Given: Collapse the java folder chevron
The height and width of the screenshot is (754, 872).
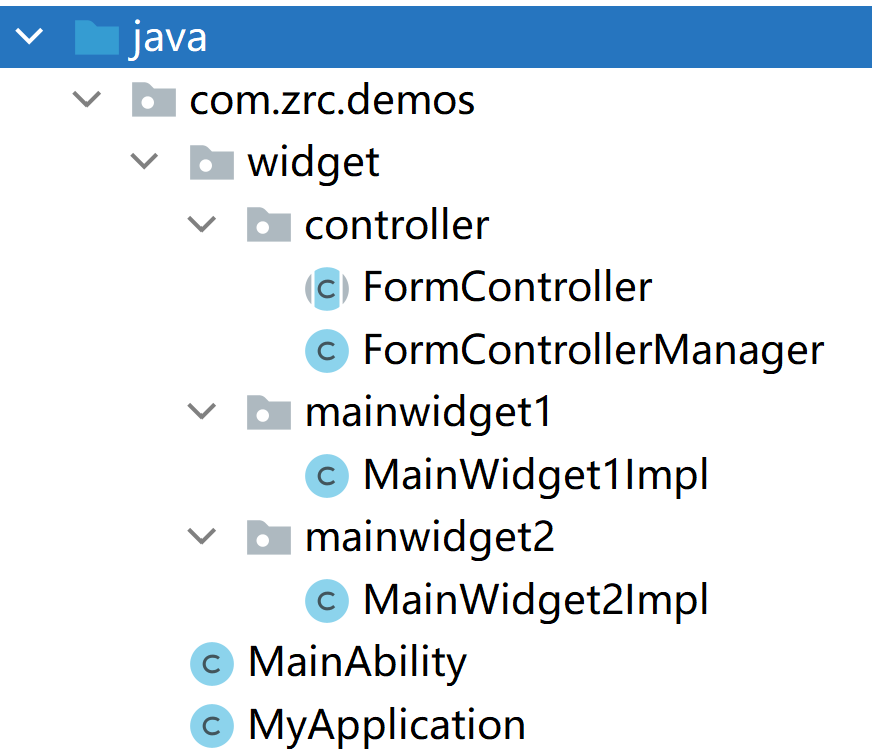Looking at the screenshot, I should tap(30, 37).
